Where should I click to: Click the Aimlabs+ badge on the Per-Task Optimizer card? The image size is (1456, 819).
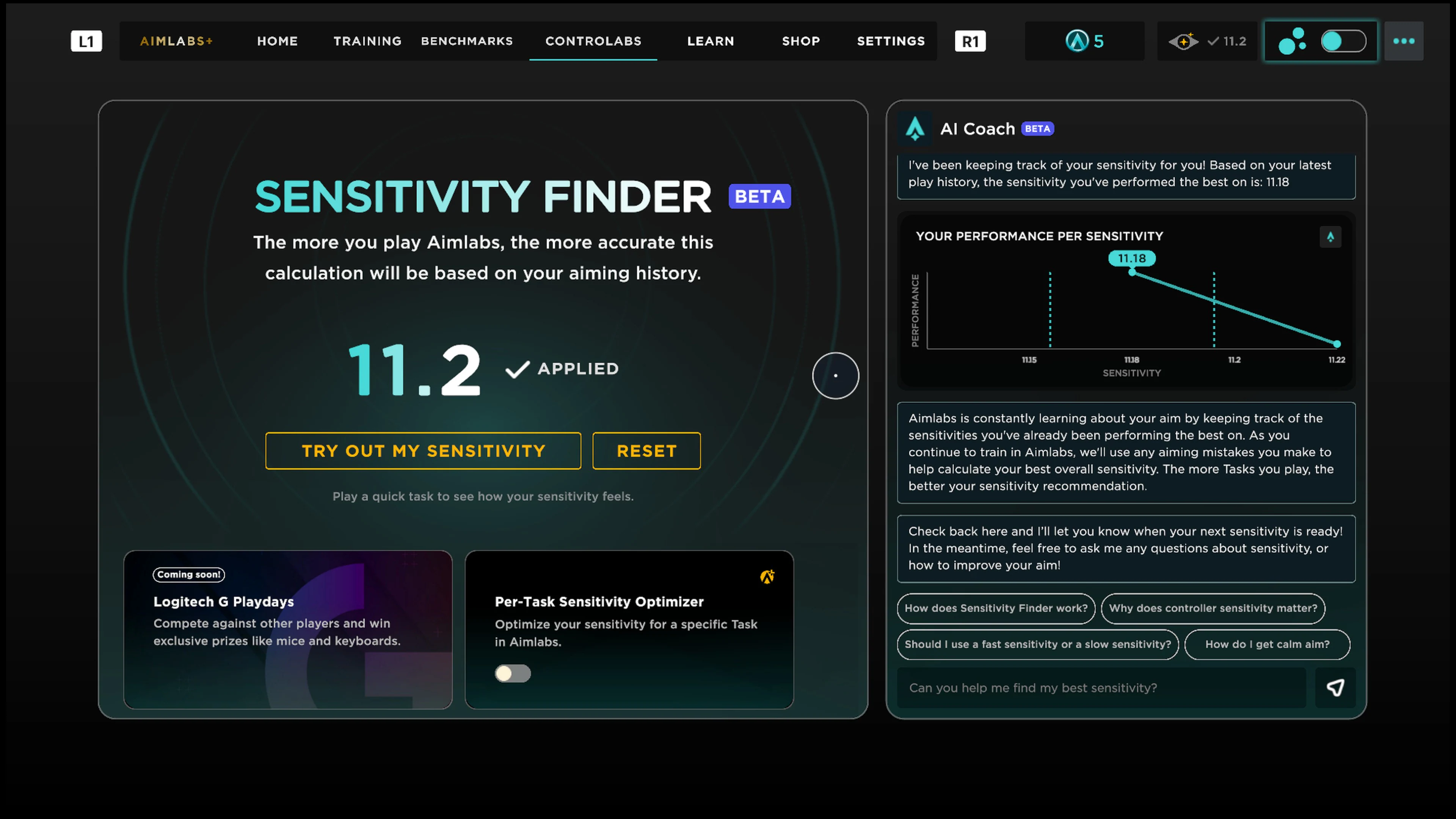(x=767, y=576)
